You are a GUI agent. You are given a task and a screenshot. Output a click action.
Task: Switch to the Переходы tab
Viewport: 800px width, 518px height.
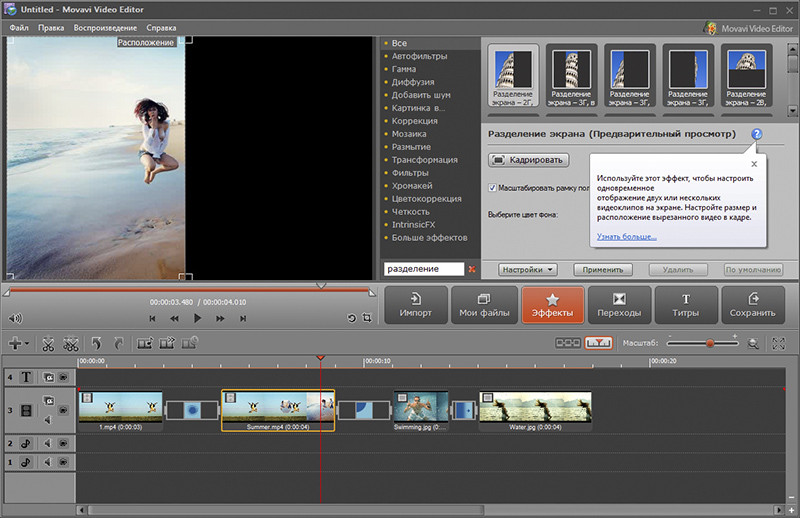click(619, 305)
